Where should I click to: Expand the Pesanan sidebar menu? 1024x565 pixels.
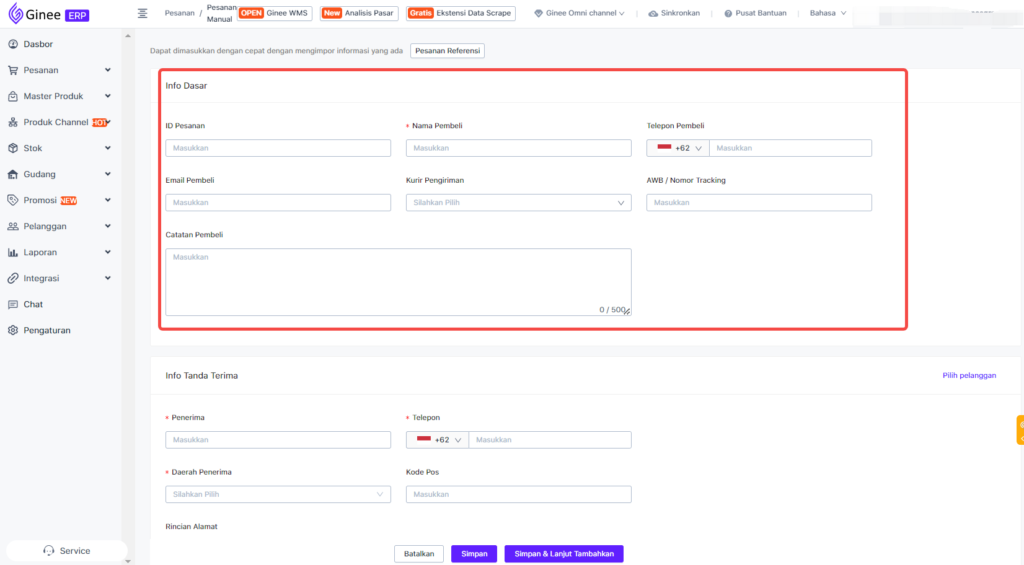point(108,70)
